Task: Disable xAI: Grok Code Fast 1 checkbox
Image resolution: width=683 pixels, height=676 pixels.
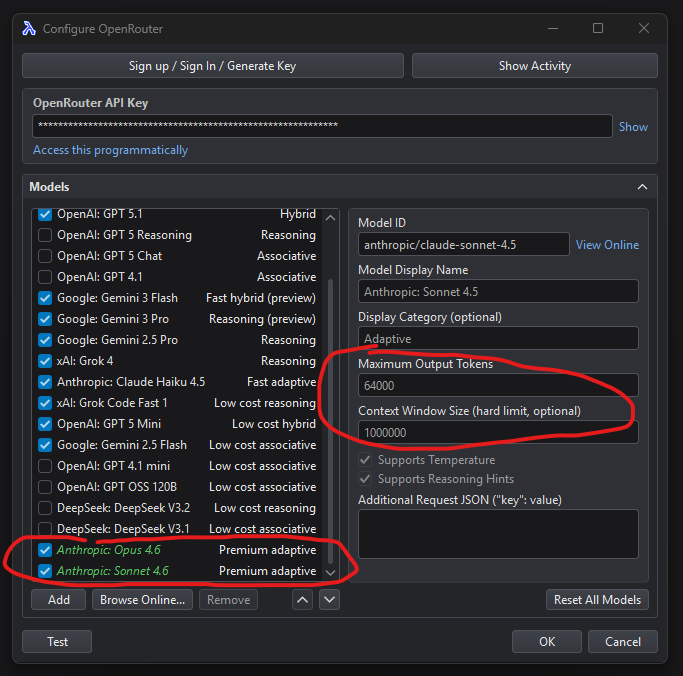Action: (x=45, y=403)
